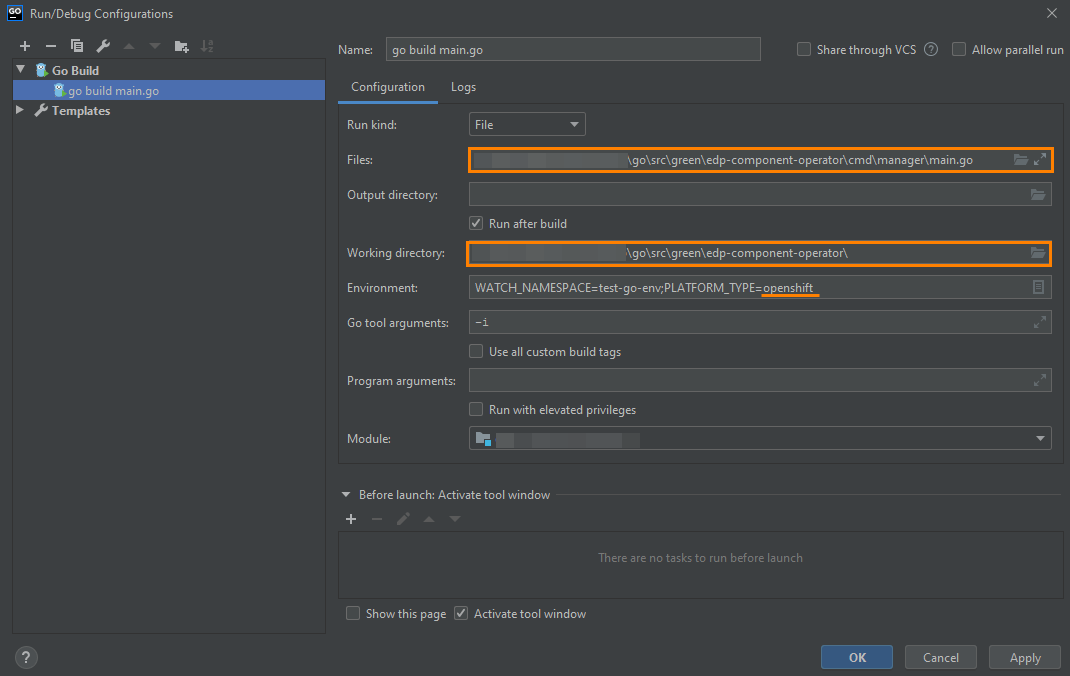
Task: Remove the selected run configuration
Action: (x=50, y=45)
